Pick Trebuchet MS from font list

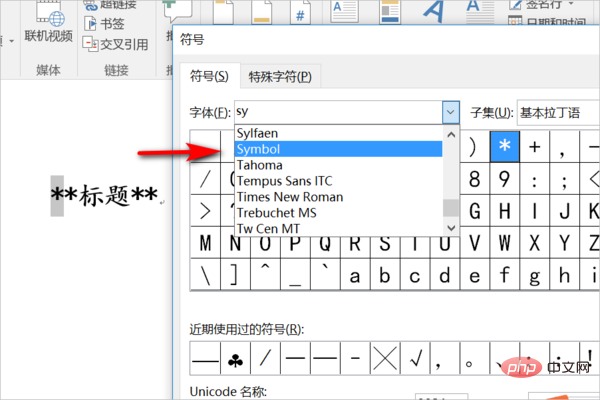278,213
